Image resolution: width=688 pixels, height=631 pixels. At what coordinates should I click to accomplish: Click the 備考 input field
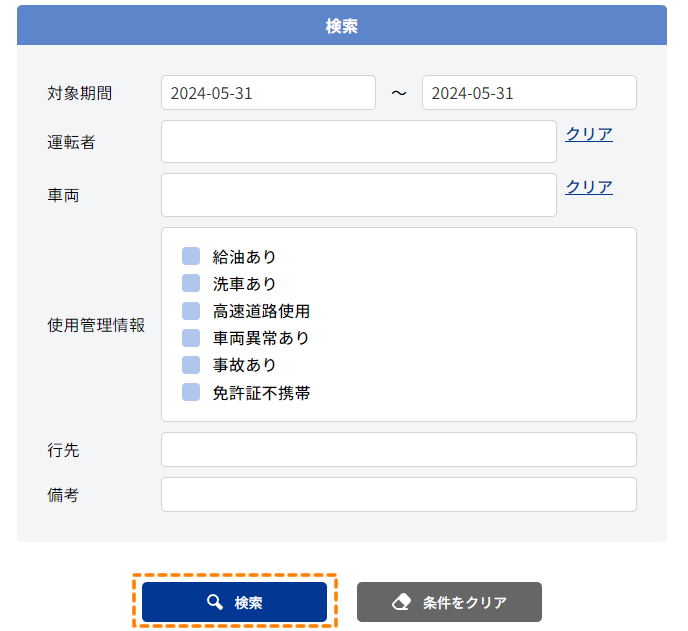[398, 495]
